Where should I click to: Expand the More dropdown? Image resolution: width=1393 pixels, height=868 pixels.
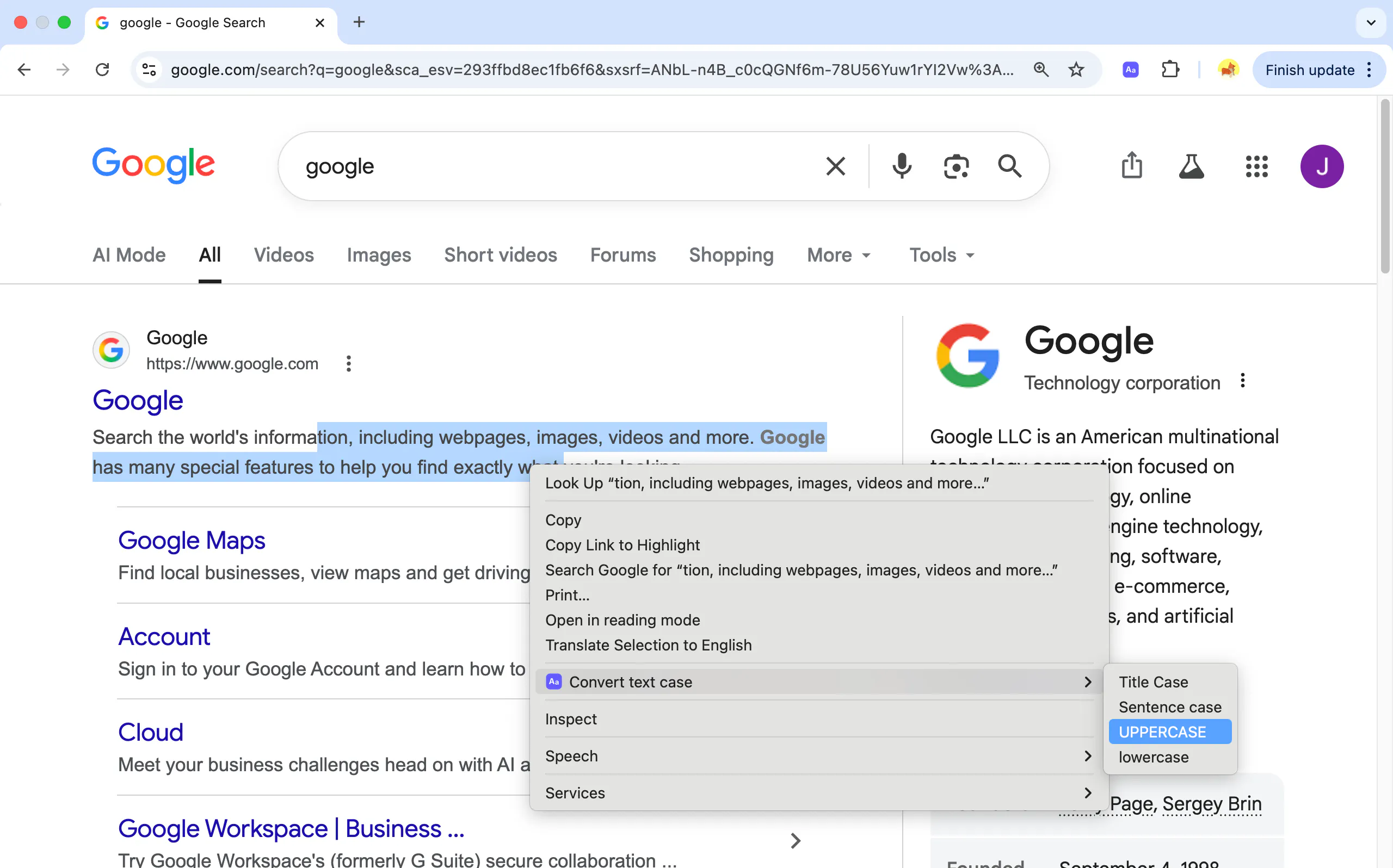tap(839, 255)
